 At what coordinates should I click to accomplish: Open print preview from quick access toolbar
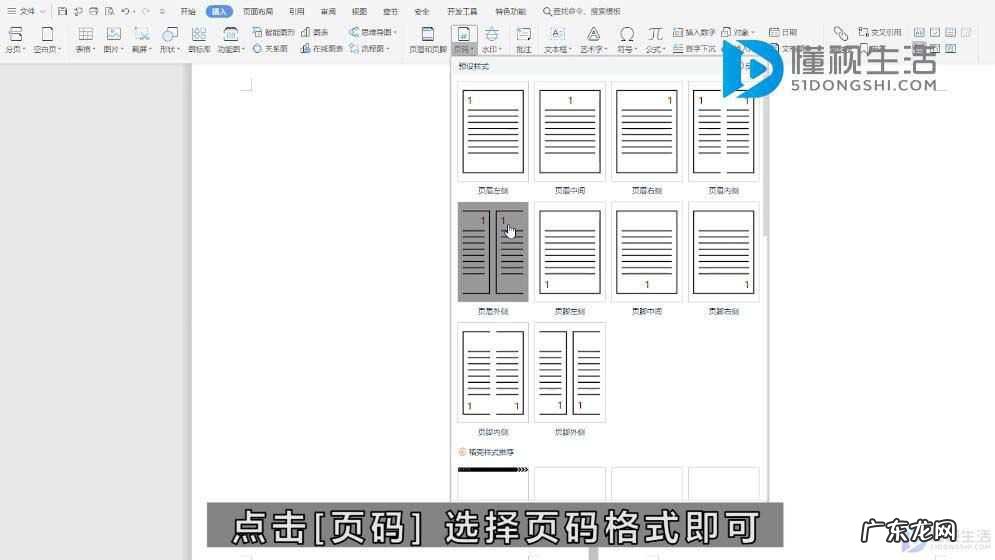point(109,11)
